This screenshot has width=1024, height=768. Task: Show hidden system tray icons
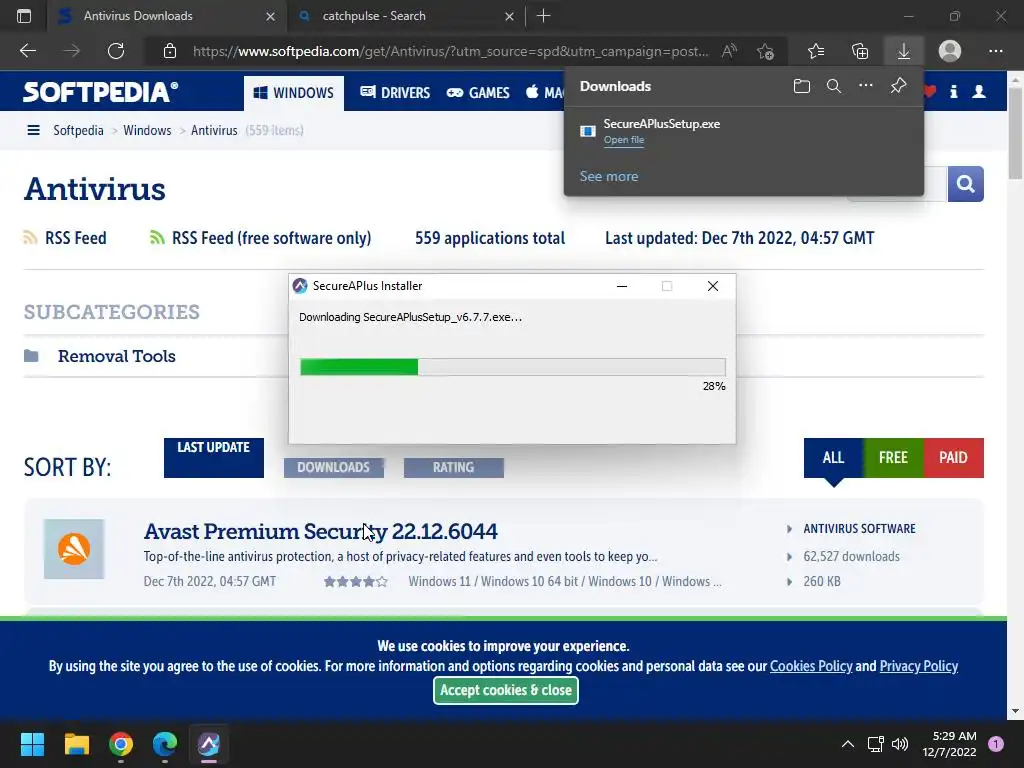pyautogui.click(x=848, y=744)
